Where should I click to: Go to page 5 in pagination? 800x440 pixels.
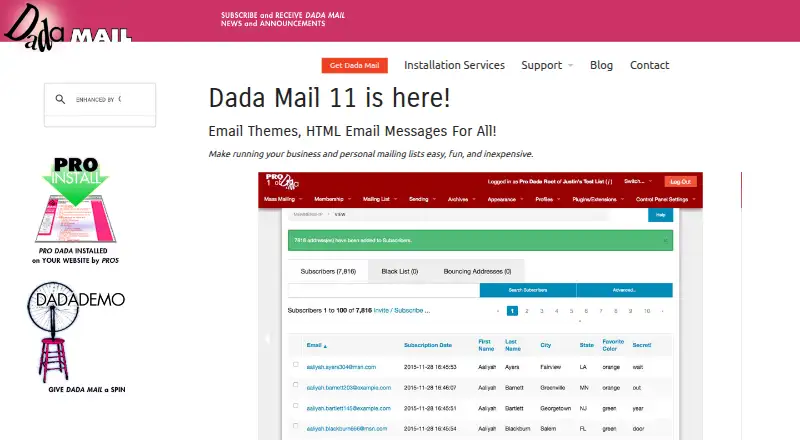point(571,311)
